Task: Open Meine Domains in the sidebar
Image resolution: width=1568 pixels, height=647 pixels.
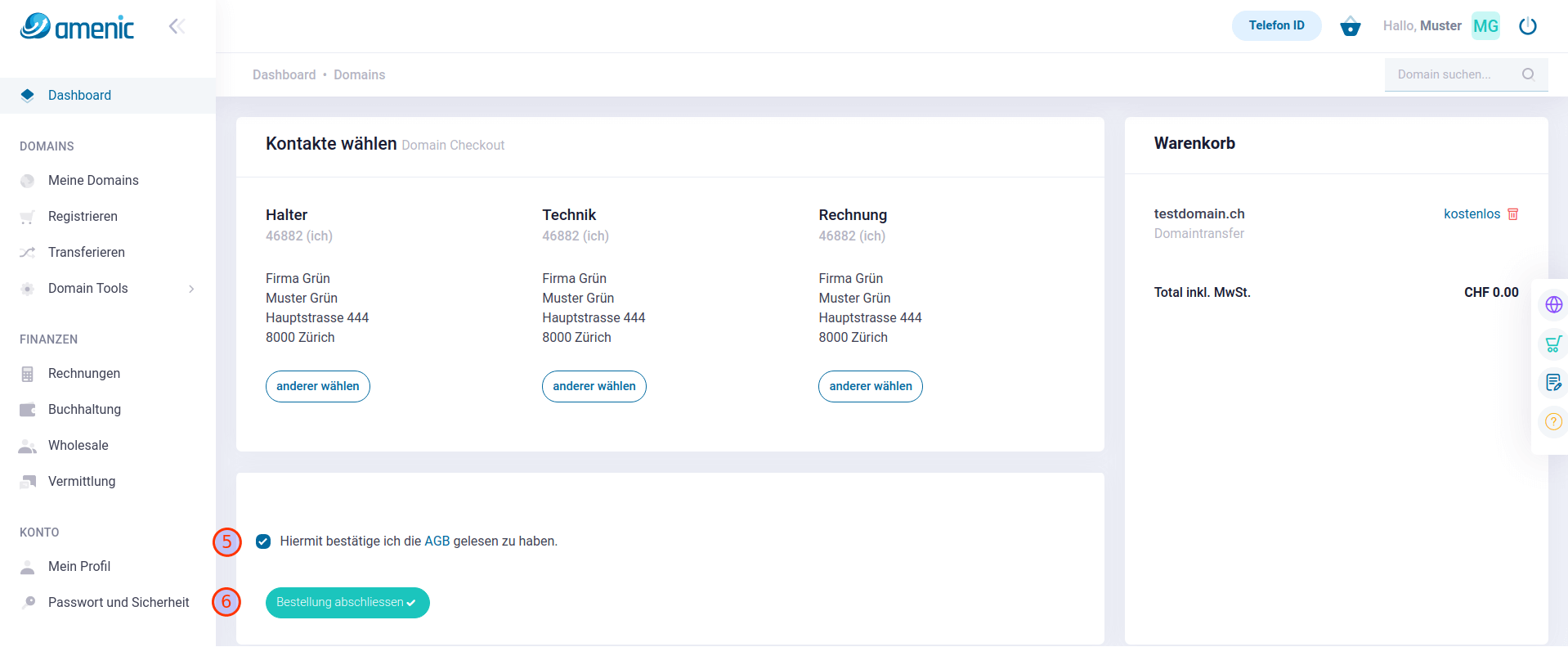Action: click(x=93, y=181)
